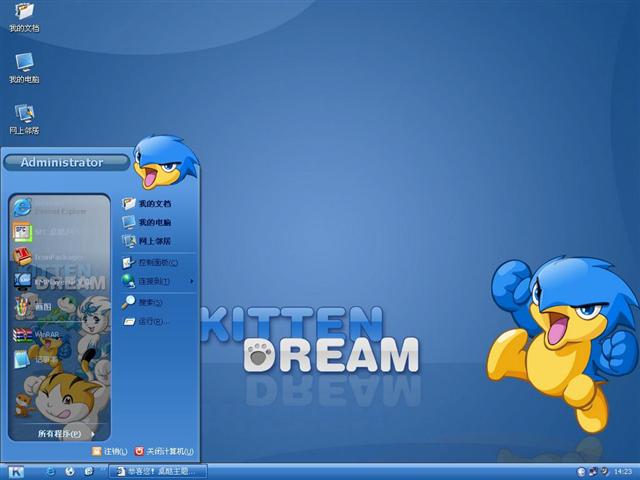Open 记事本 notepad in start menu
This screenshot has width=640, height=480.
[59, 360]
